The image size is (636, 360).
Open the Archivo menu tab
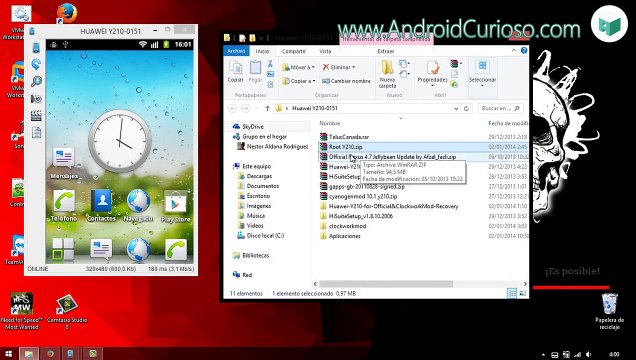[236, 51]
